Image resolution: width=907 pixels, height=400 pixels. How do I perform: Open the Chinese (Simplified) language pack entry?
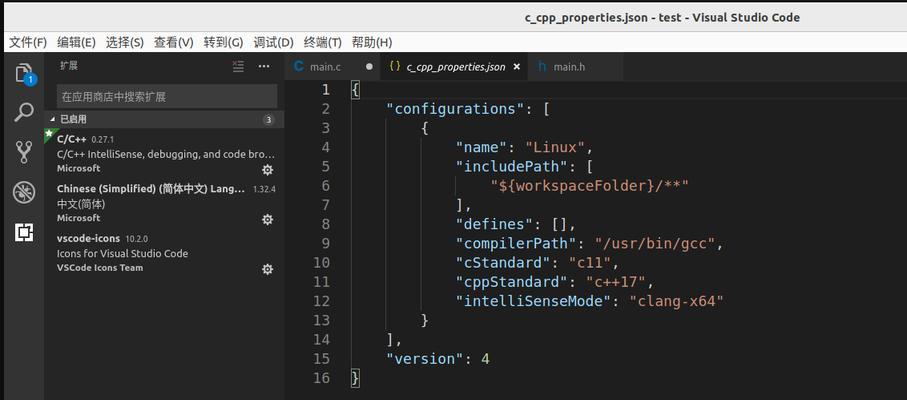[164, 203]
